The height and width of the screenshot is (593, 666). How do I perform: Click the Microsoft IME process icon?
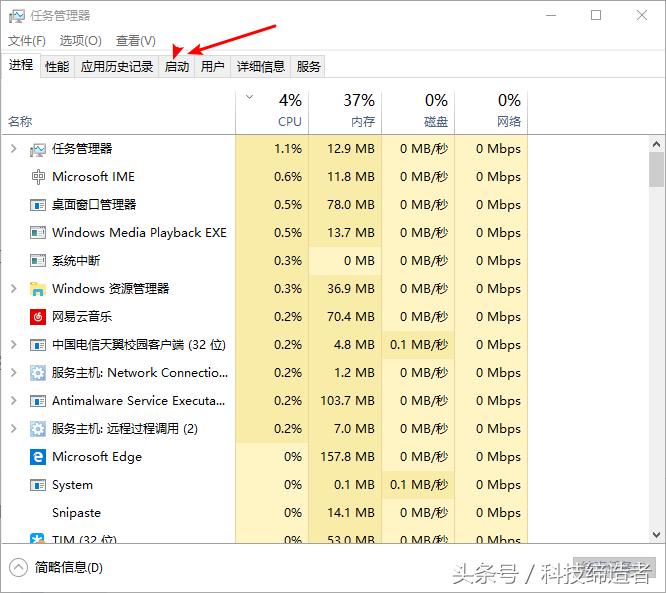tap(38, 177)
